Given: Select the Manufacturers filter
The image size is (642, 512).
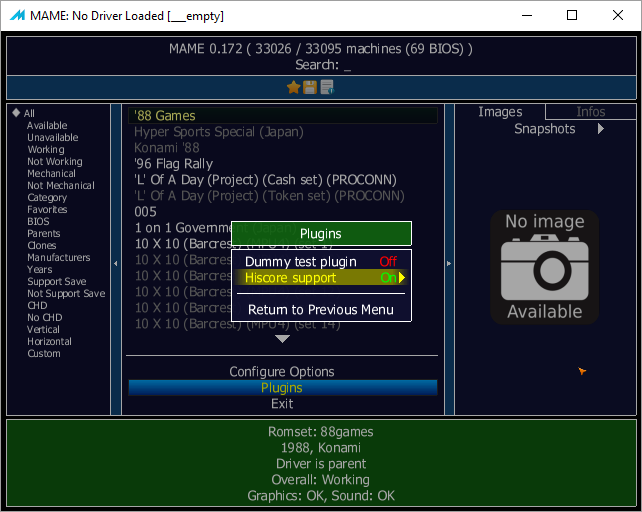Looking at the screenshot, I should point(59,257).
